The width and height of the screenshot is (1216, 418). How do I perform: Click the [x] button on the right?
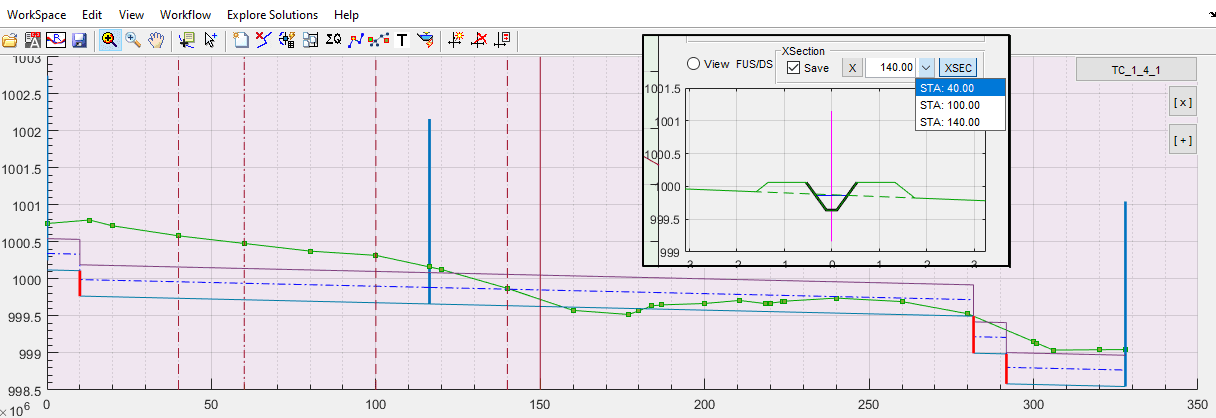[1182, 103]
